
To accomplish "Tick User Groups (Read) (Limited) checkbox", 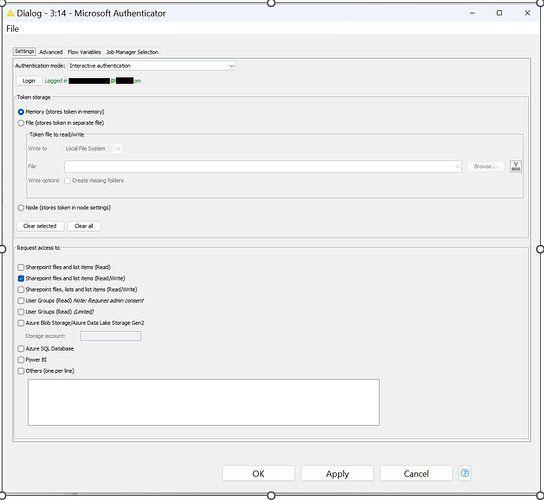I will point(21,312).
